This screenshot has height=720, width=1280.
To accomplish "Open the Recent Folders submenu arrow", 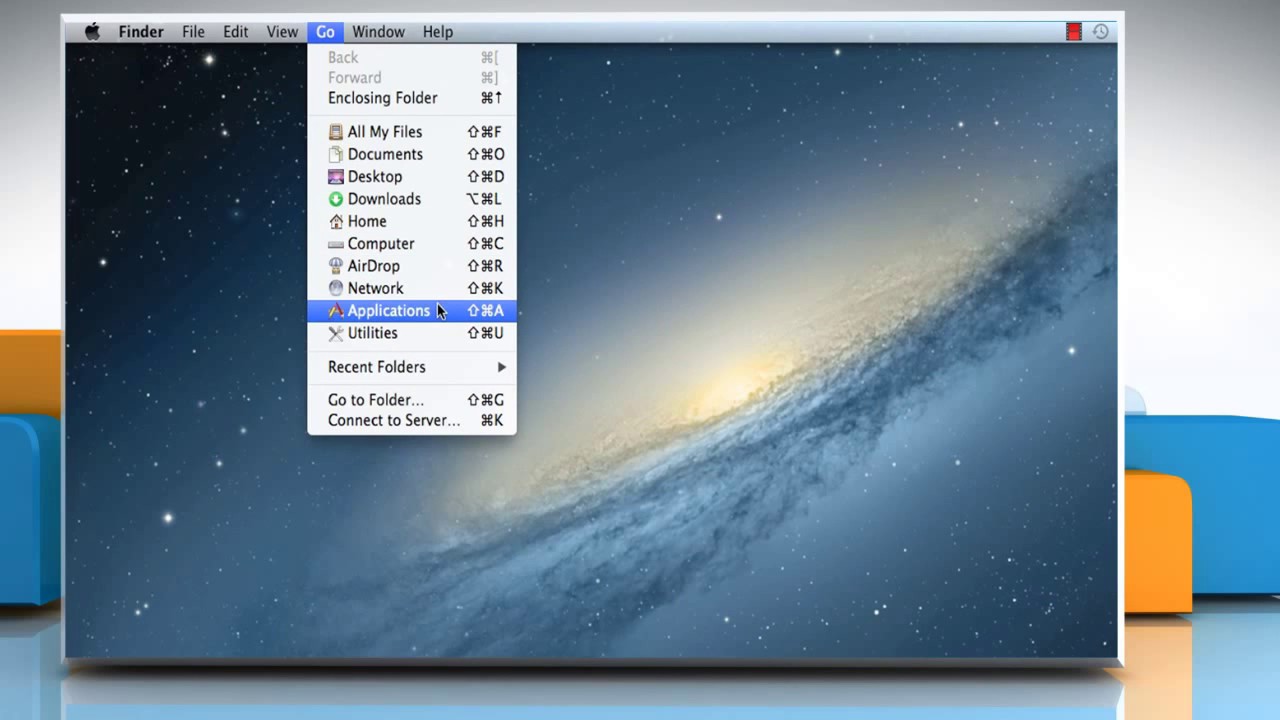I will [x=501, y=367].
